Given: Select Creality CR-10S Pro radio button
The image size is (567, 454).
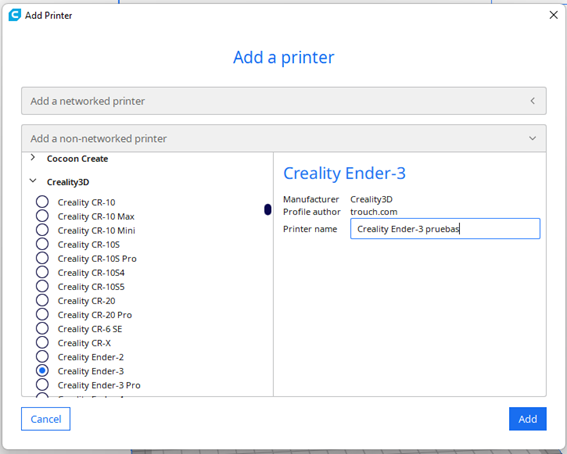Looking at the screenshot, I should click(42, 258).
